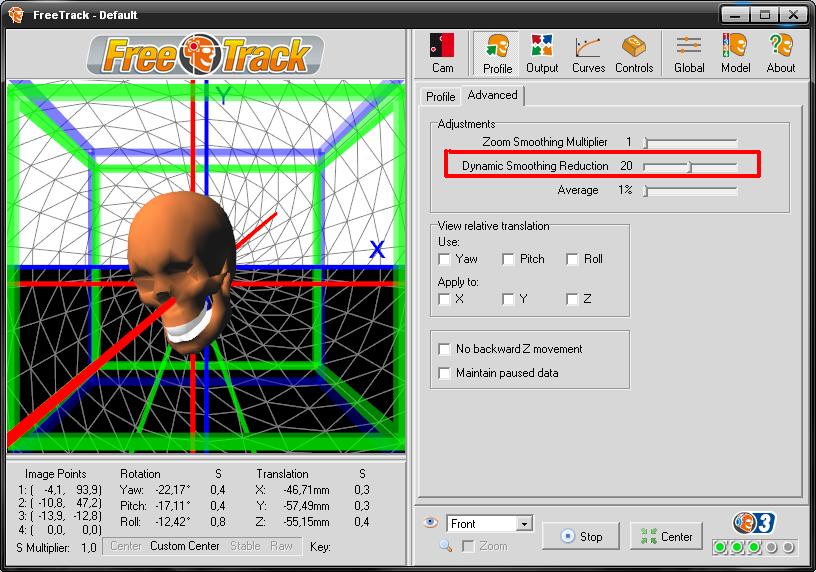Adjust the Dynamic Smoothing Reduction slider
Screen dimensions: 816x572
pyautogui.click(x=690, y=167)
